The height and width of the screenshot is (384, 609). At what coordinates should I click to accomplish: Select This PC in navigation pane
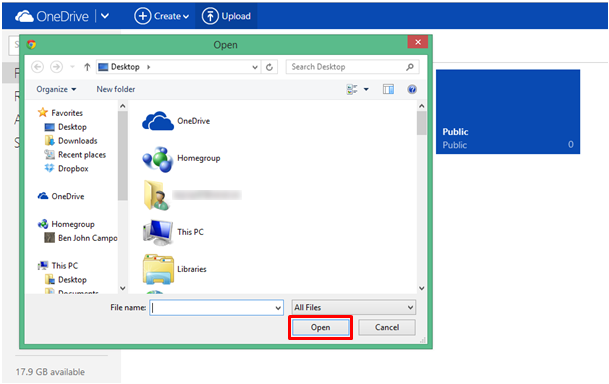[58, 266]
